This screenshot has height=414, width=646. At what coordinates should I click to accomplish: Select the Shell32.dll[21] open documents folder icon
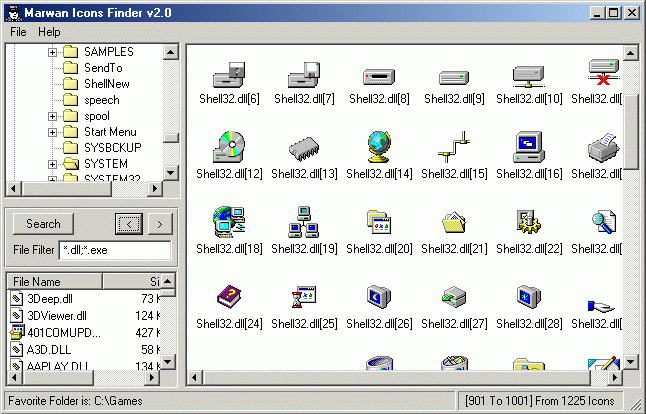[x=454, y=222]
